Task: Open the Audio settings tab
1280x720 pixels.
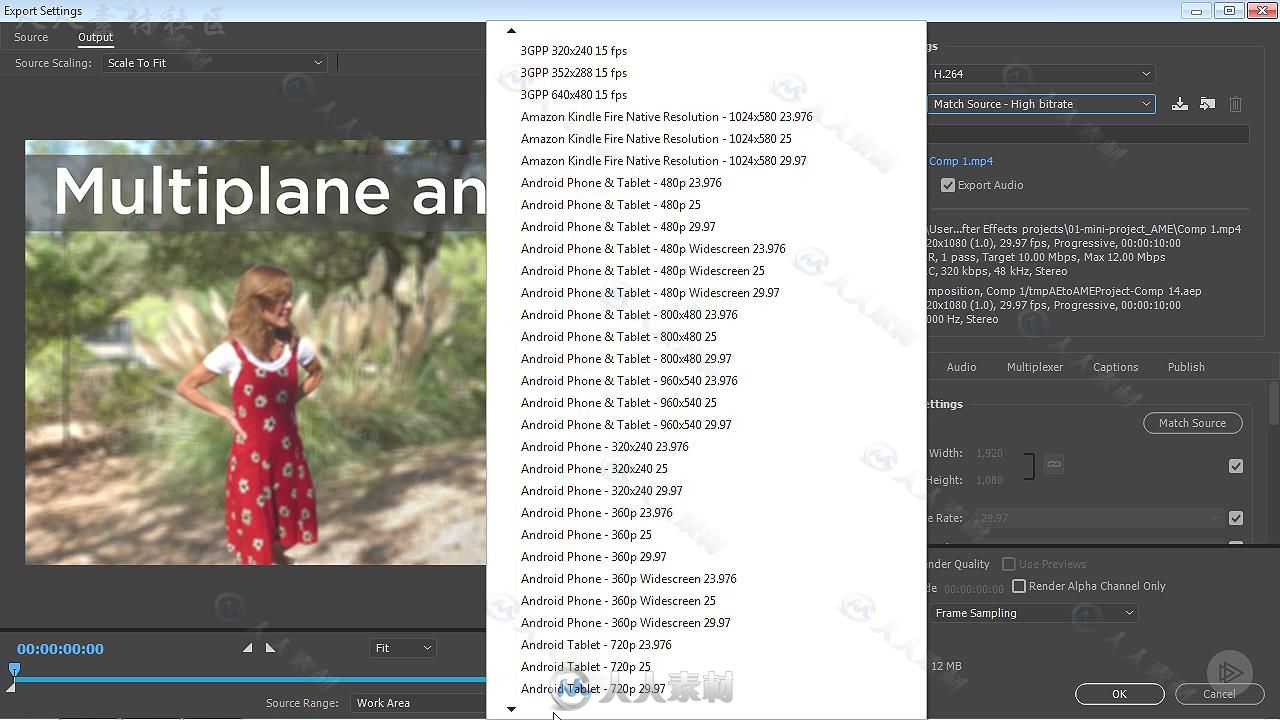Action: pyautogui.click(x=961, y=367)
